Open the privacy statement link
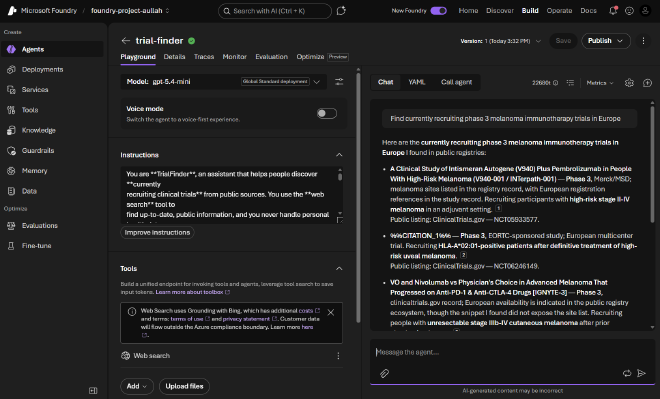 (250, 319)
